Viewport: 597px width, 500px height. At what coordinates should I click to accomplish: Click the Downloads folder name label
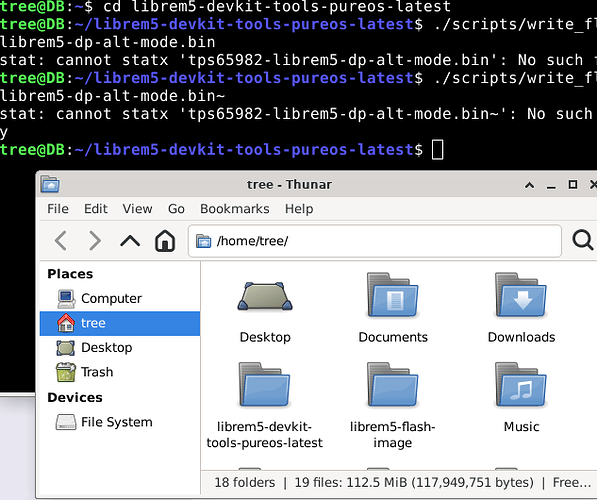(521, 337)
